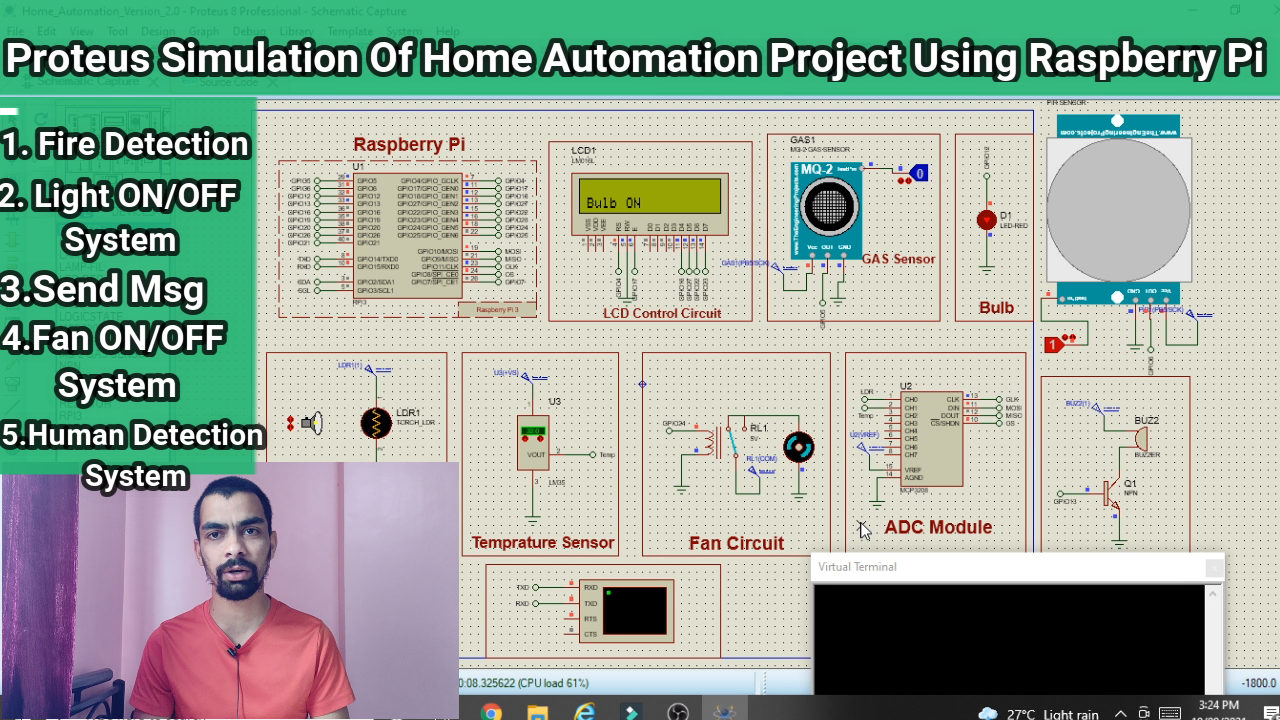
Task: Open the notification center icon
Action: click(x=1271, y=714)
